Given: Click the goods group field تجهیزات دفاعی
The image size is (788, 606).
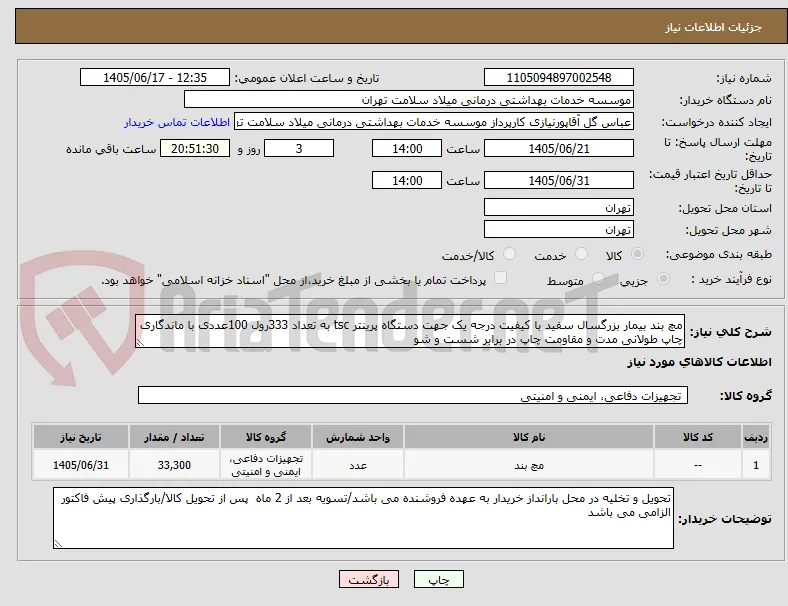Looking at the screenshot, I should click(413, 395).
